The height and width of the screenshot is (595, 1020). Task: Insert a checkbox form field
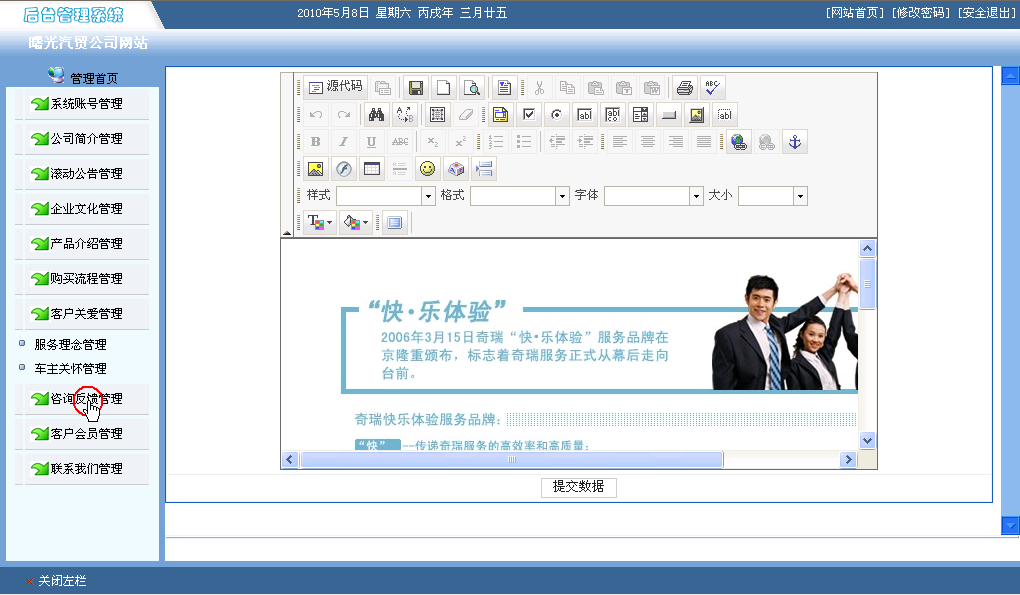pos(528,115)
